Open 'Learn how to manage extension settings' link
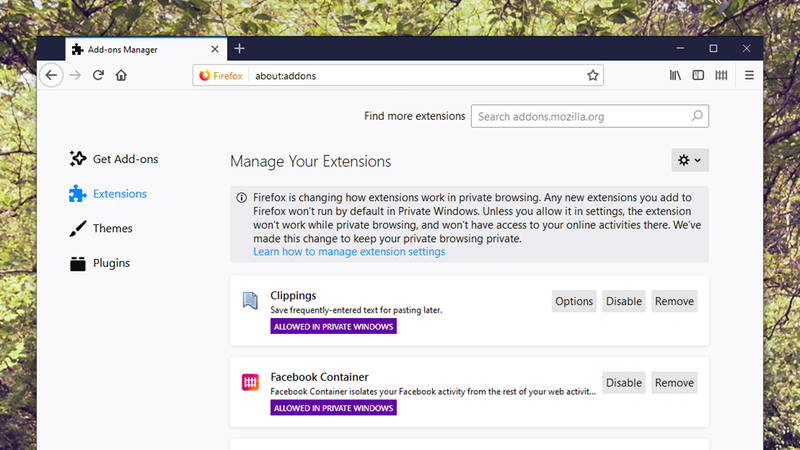The image size is (800, 450). pos(349,252)
